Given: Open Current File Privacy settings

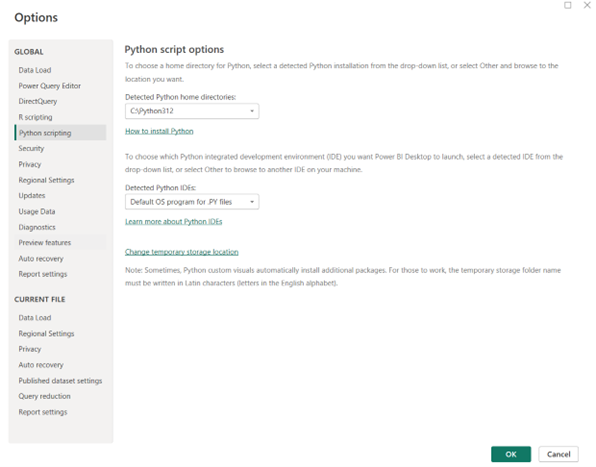Looking at the screenshot, I should click(30, 349).
